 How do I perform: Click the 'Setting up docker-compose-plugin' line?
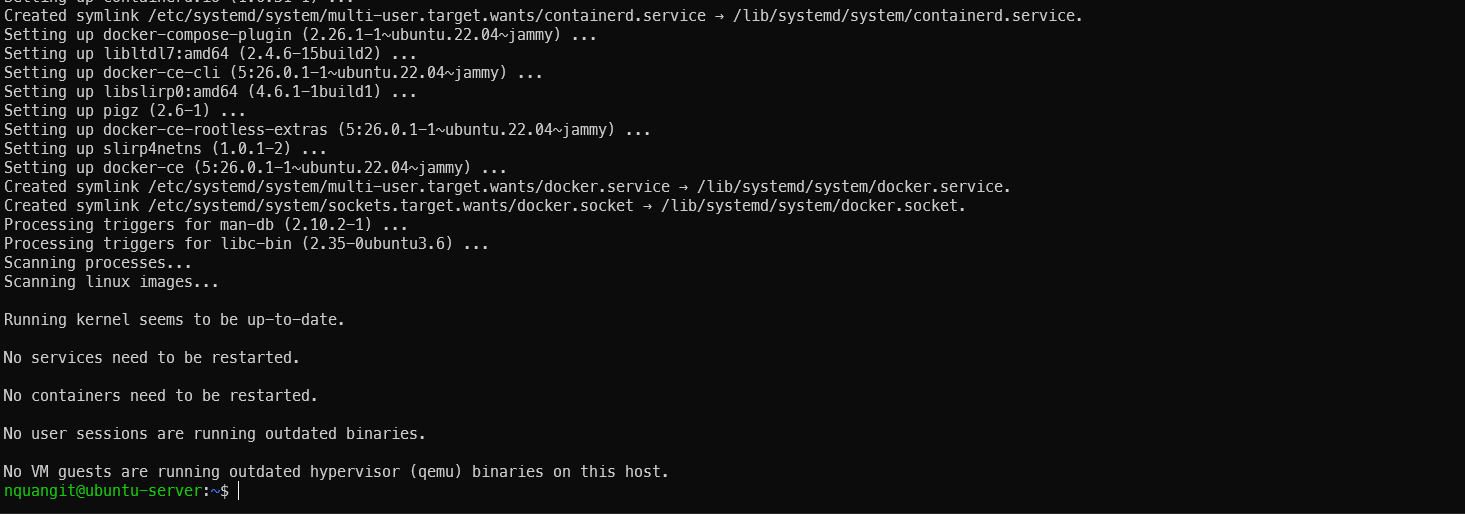point(300,36)
